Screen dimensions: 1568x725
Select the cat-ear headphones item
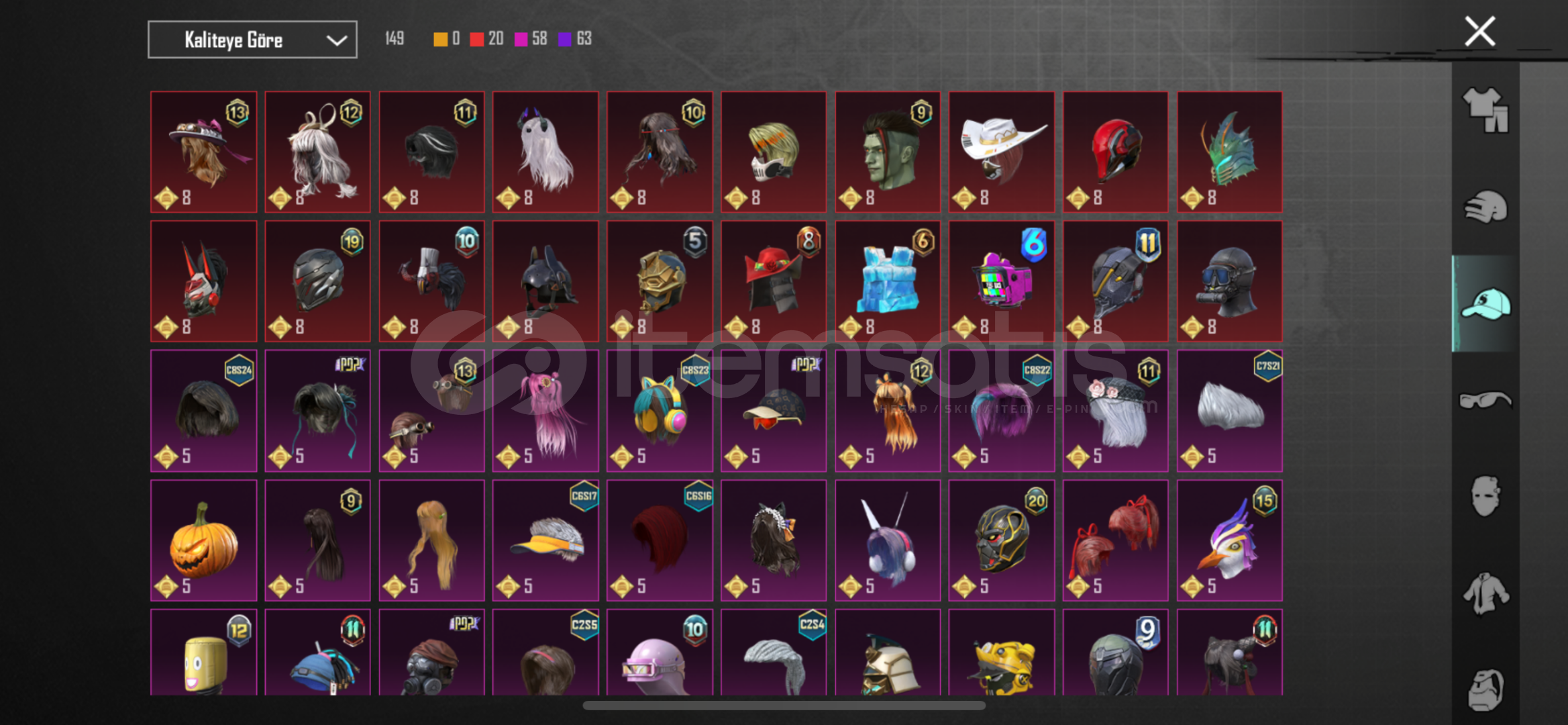[x=660, y=411]
